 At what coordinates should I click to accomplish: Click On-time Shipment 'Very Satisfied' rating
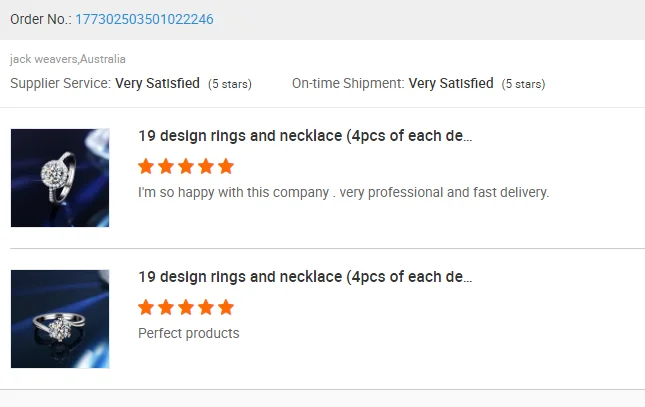point(451,83)
